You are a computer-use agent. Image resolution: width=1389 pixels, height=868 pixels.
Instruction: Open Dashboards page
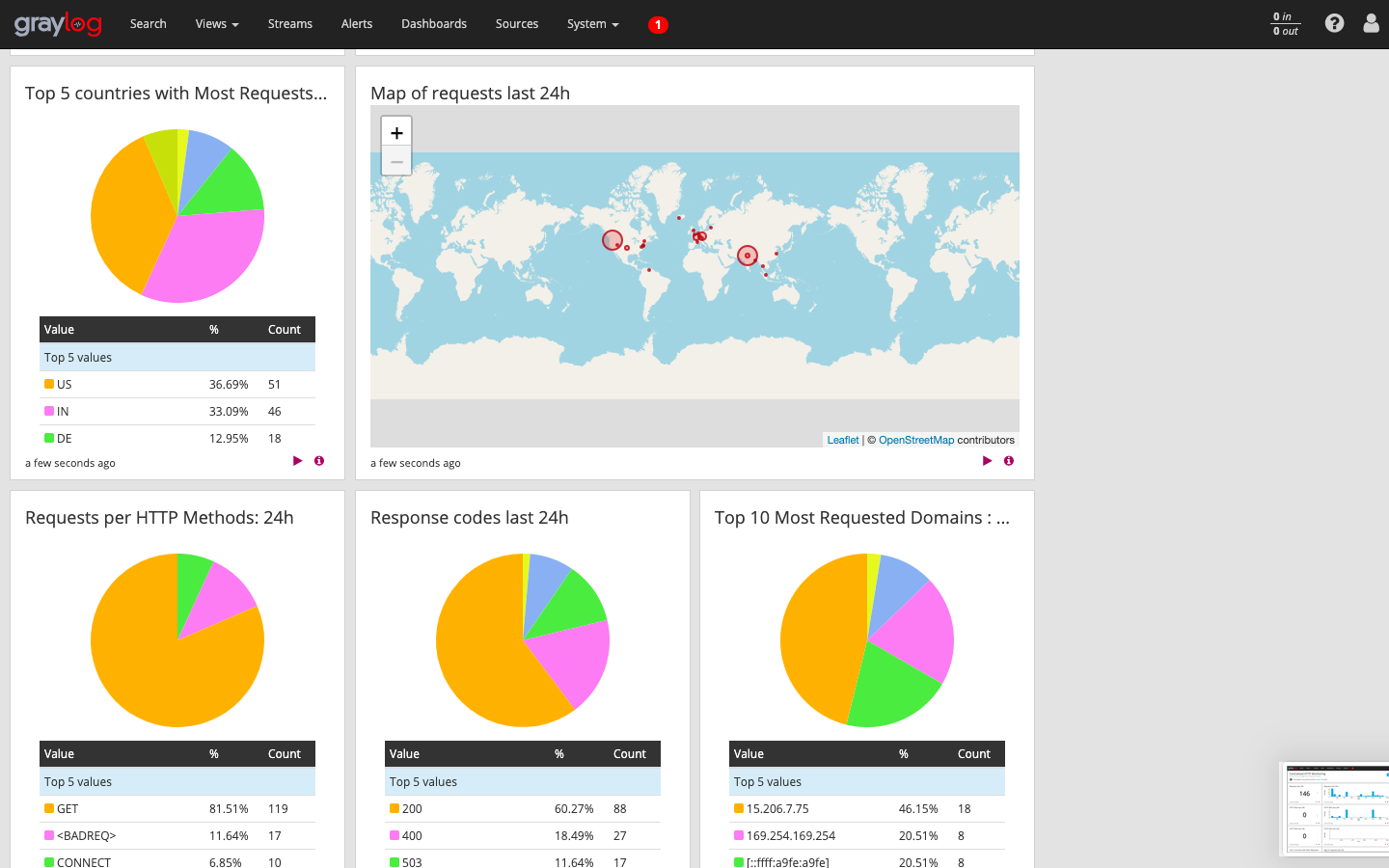434,24
